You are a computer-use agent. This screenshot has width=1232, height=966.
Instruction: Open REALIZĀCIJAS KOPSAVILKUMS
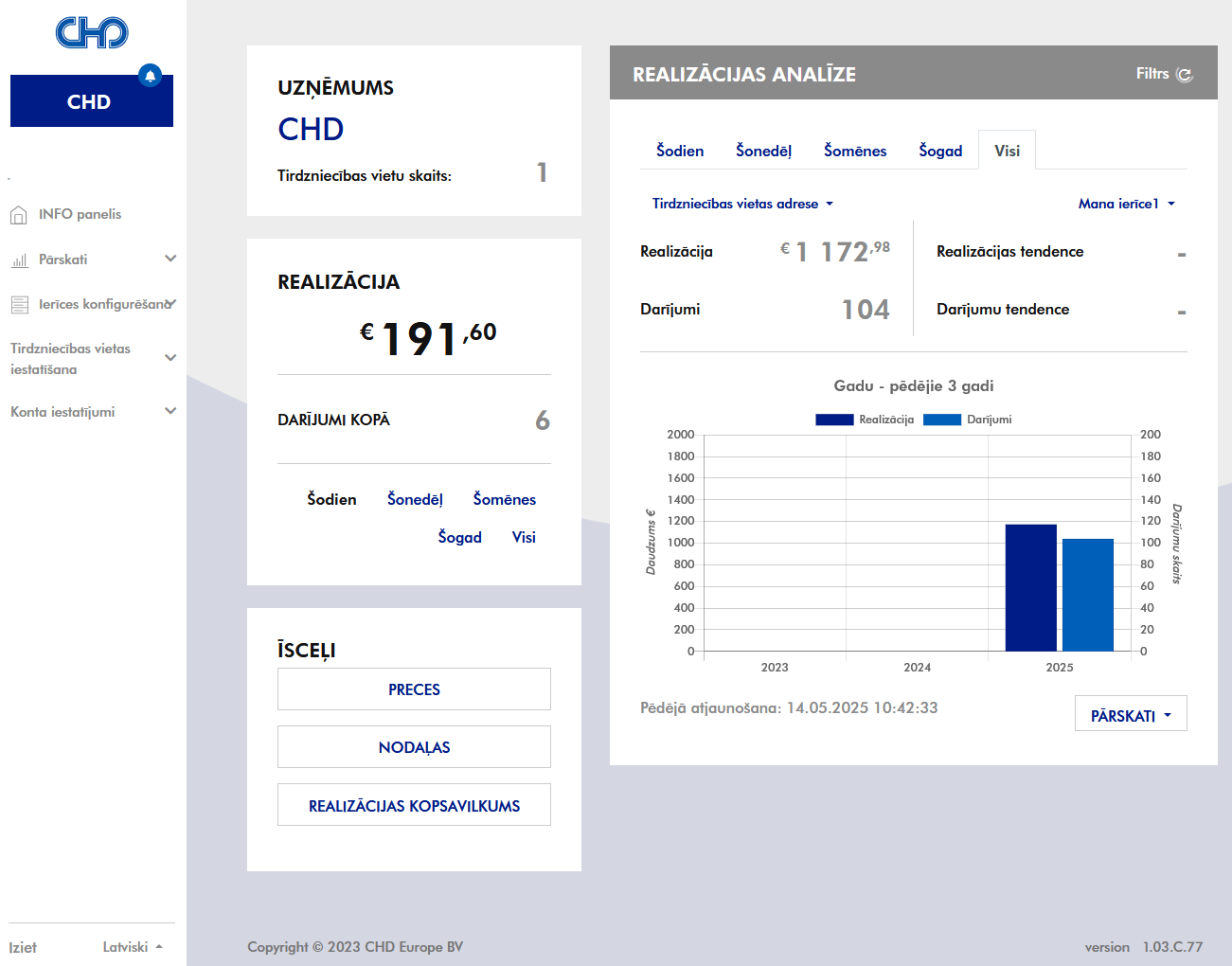click(414, 805)
